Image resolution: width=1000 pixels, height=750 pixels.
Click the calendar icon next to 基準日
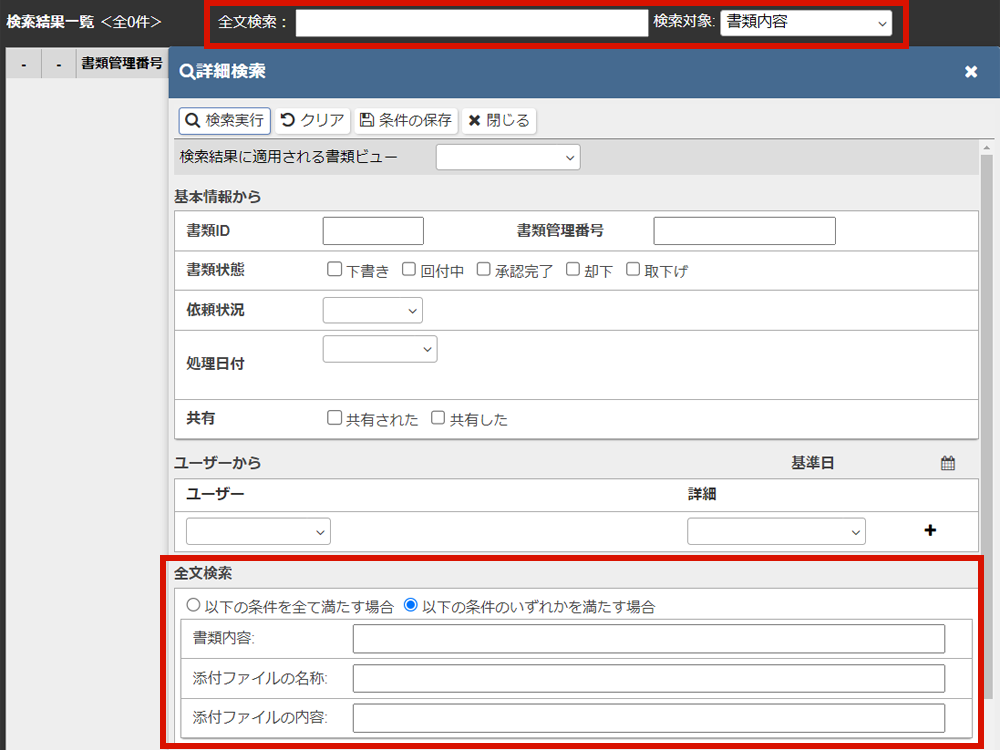coord(948,463)
